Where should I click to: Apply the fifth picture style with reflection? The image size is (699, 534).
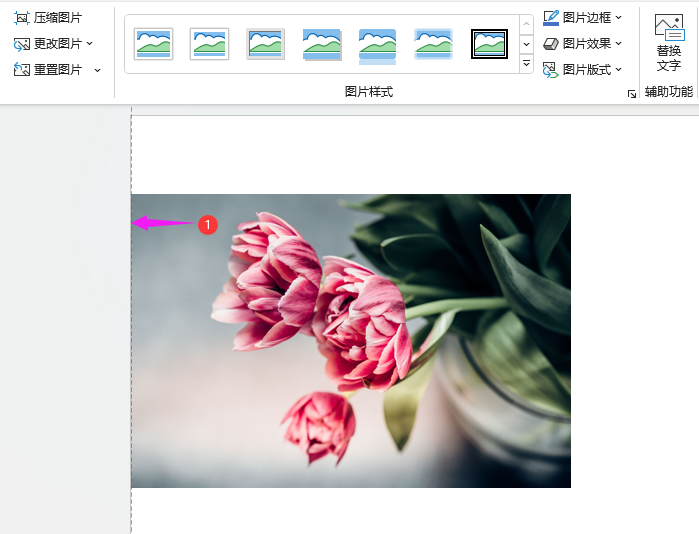[x=378, y=45]
